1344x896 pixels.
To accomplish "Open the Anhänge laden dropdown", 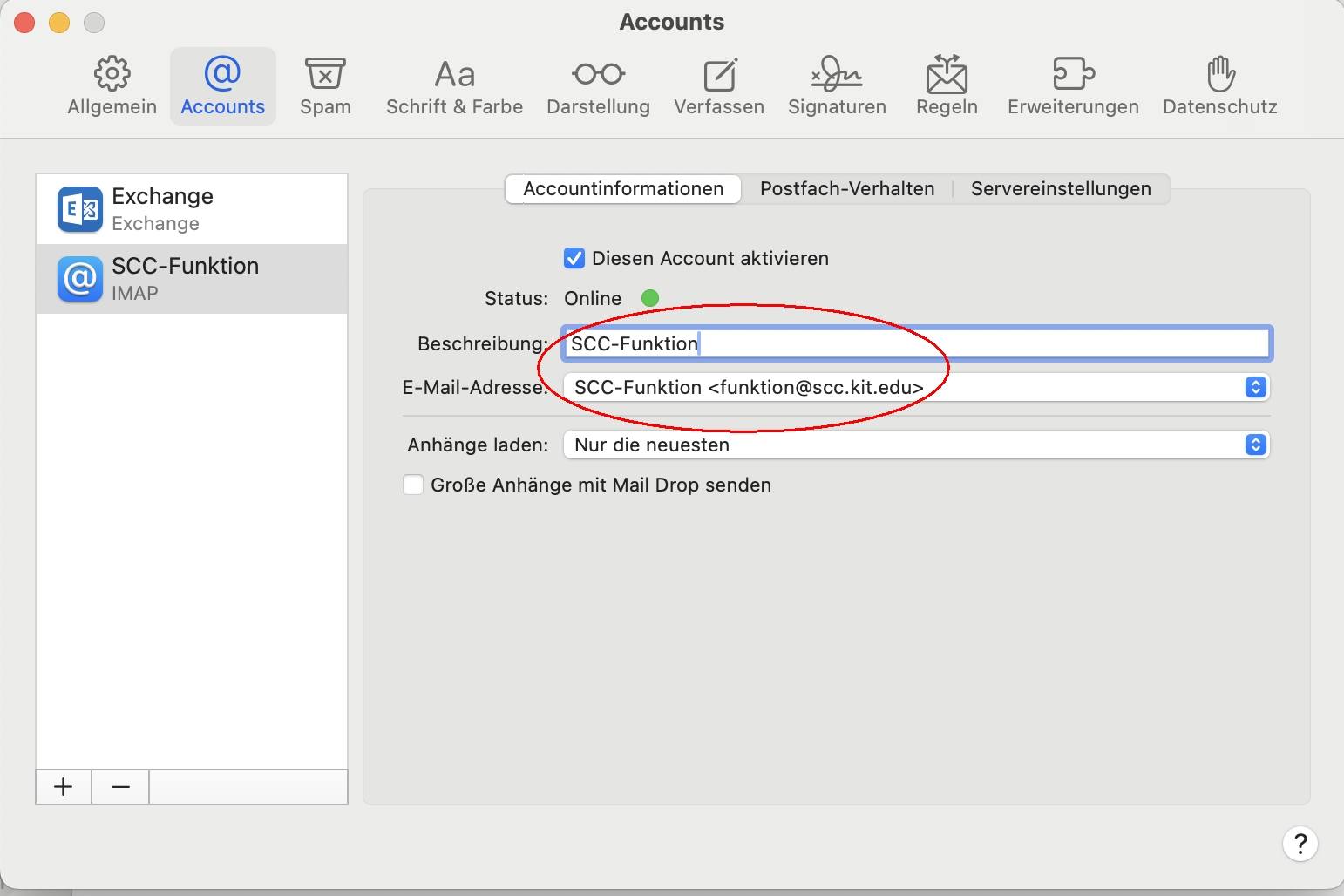I will 1255,445.
